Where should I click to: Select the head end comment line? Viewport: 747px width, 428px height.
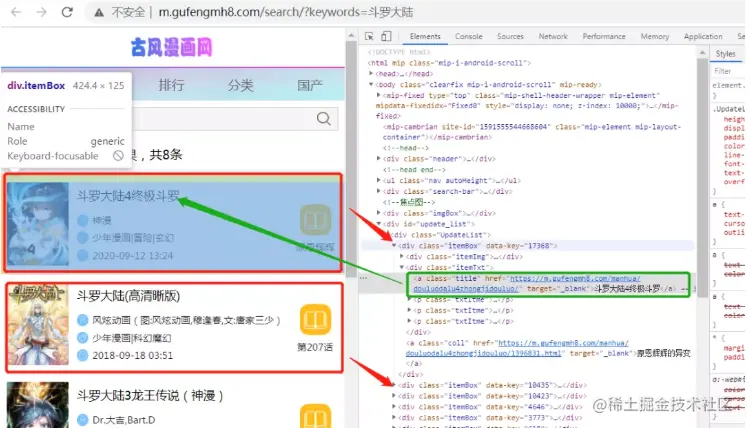pos(414,169)
